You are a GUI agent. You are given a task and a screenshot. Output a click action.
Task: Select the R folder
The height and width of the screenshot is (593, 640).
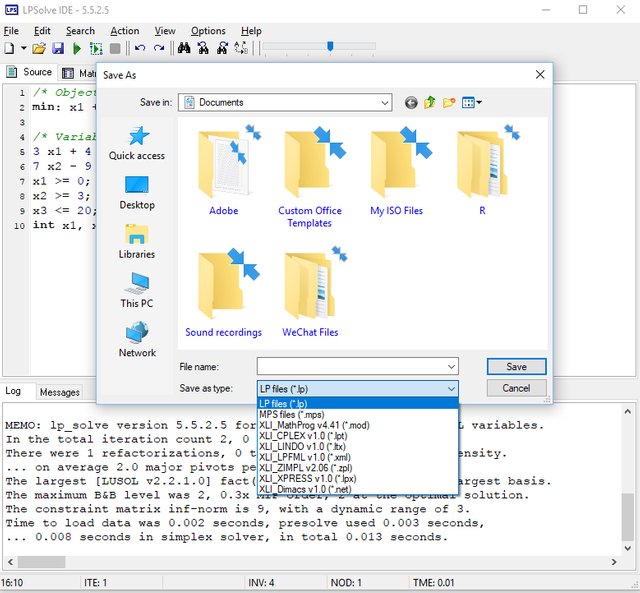tap(482, 171)
